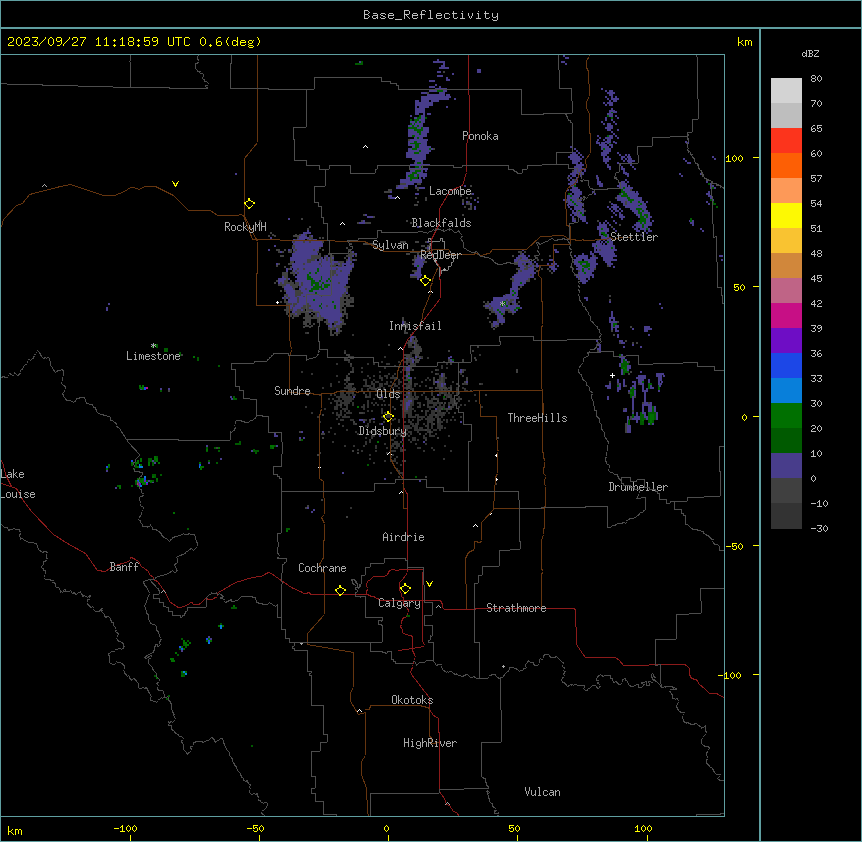Click the -50 tick on the right axis
The image size is (862, 842).
(735, 546)
